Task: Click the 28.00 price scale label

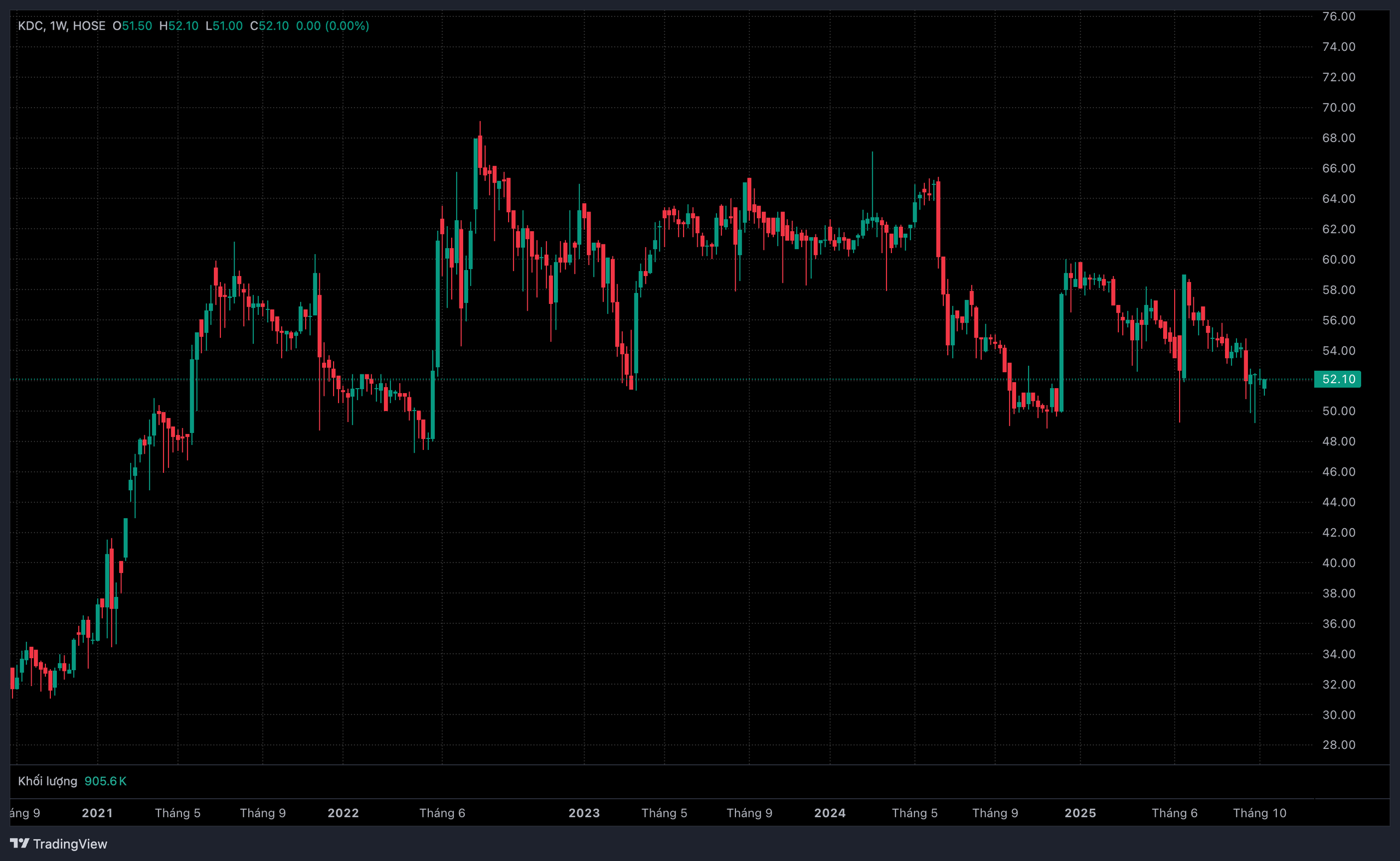Action: 1339,745
